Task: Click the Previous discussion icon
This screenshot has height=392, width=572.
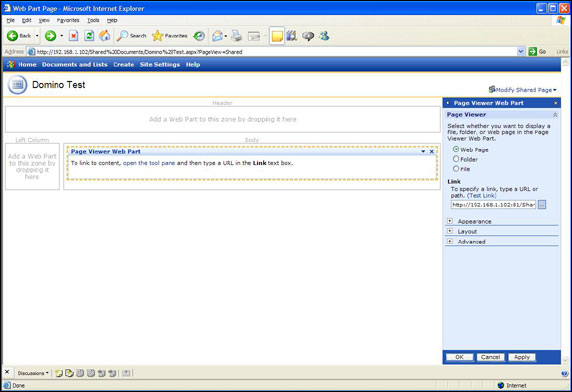Action: [102, 373]
